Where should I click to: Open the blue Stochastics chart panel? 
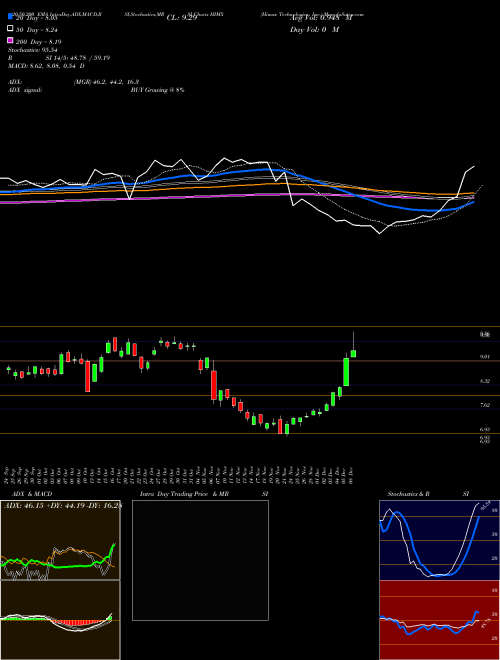click(439, 540)
